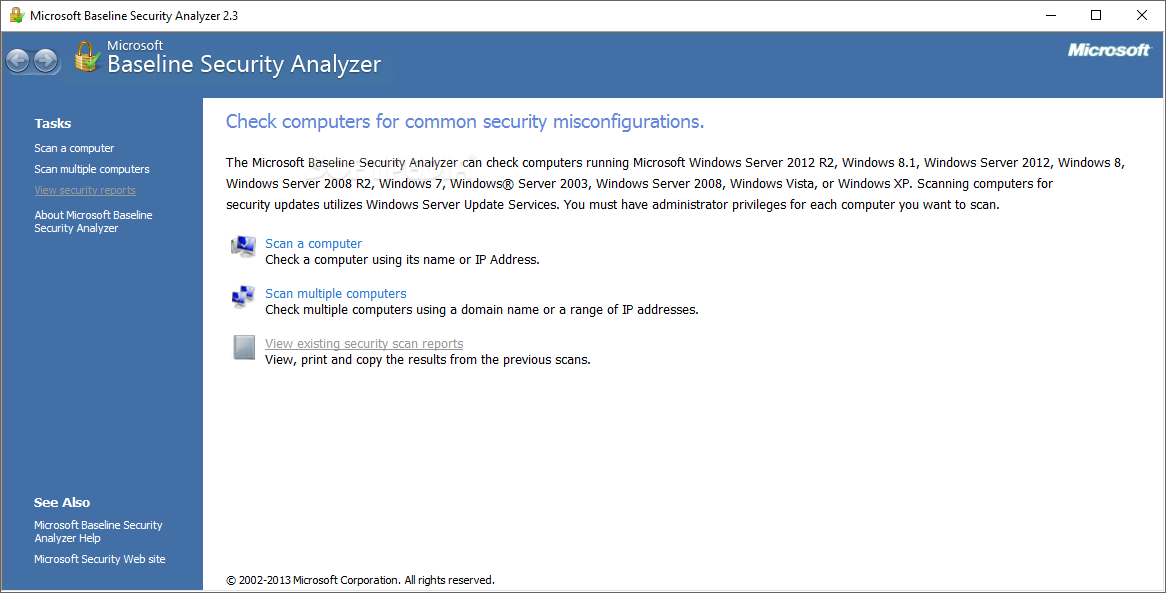Open 'Scan multiple computers' link in main pane
Image resolution: width=1166 pixels, height=593 pixels.
[335, 293]
